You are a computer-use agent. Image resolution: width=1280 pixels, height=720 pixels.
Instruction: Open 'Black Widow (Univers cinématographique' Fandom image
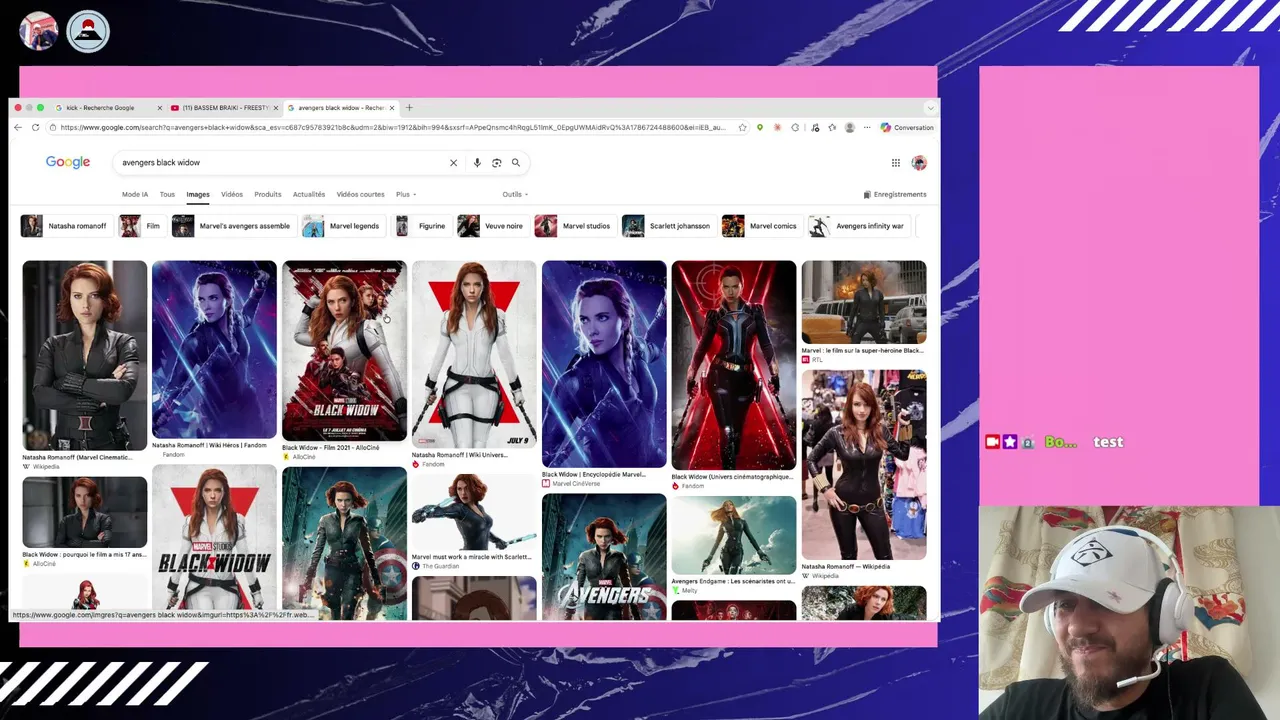point(734,365)
